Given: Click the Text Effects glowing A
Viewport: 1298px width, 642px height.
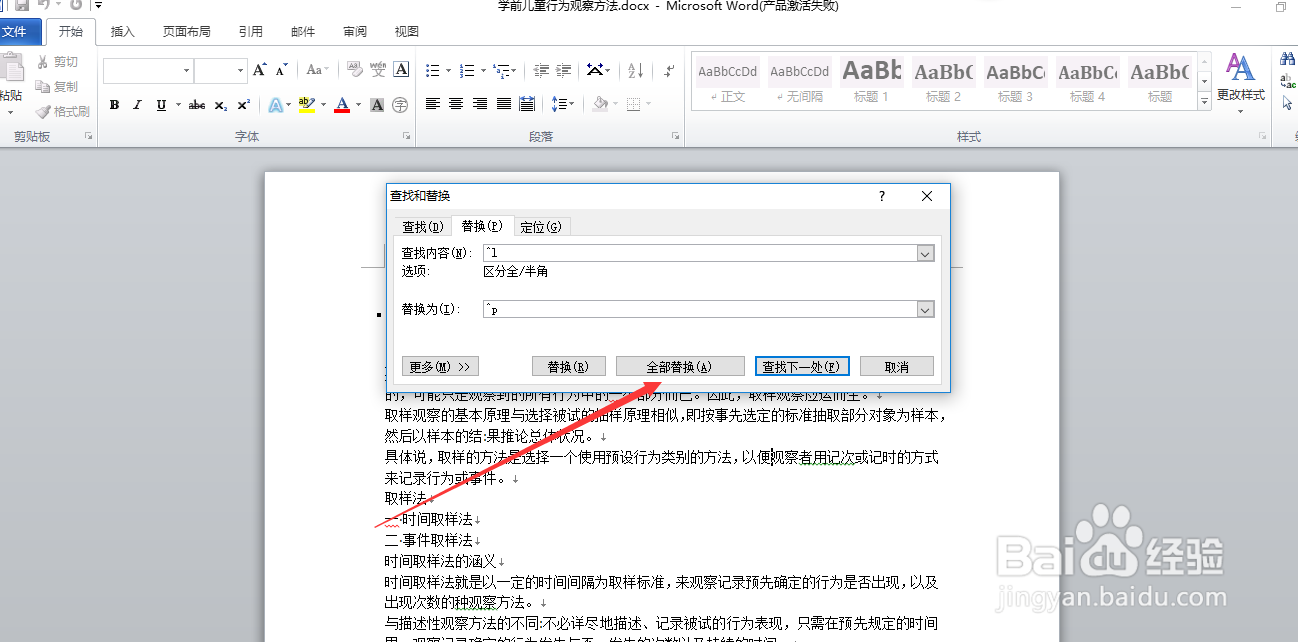Looking at the screenshot, I should coord(275,105).
